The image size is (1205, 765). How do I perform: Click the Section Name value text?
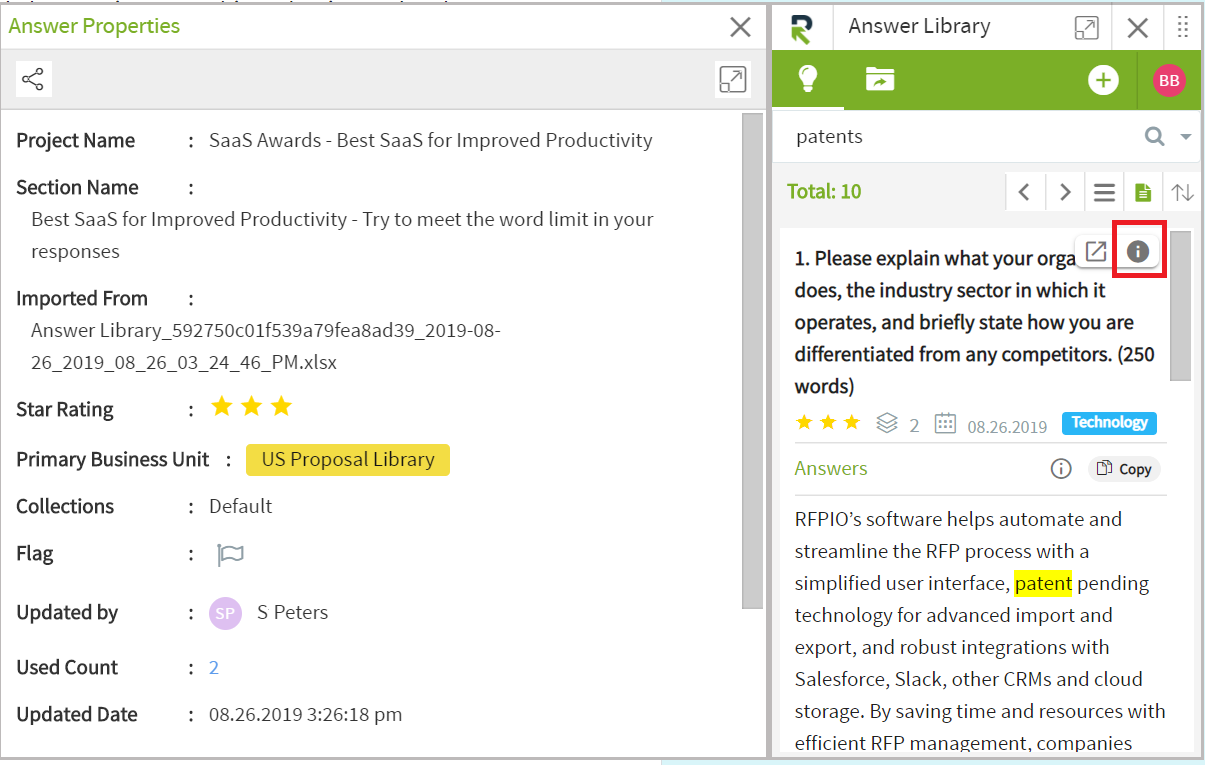click(342, 235)
